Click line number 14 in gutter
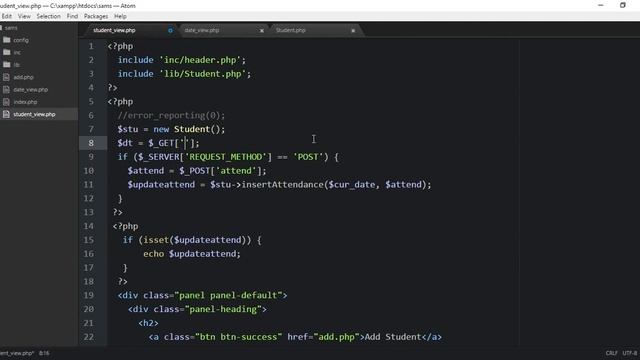This screenshot has width=640, height=360. (89, 226)
